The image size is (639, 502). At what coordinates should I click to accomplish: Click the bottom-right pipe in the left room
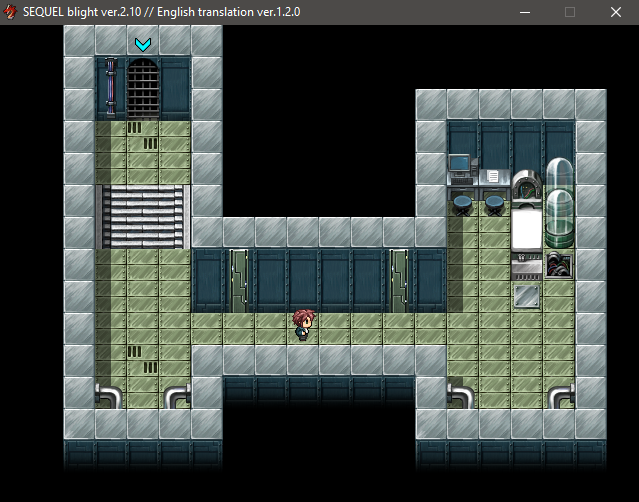(177, 396)
